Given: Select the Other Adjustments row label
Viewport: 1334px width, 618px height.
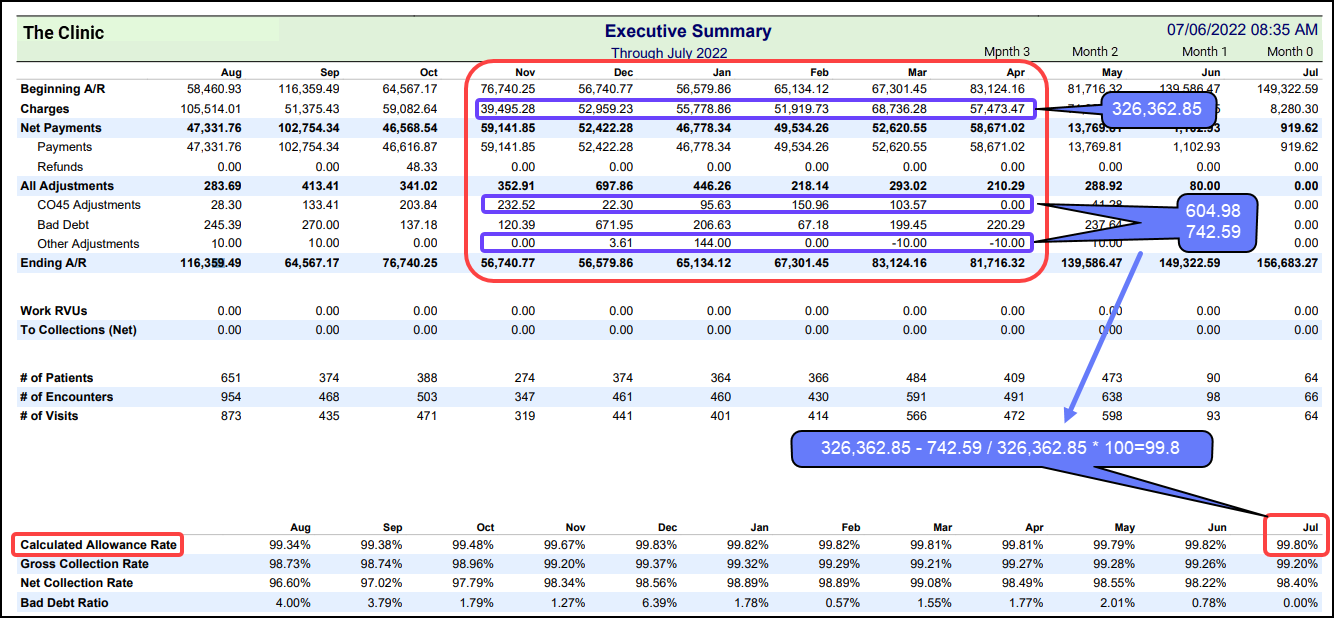Looking at the screenshot, I should [88, 243].
